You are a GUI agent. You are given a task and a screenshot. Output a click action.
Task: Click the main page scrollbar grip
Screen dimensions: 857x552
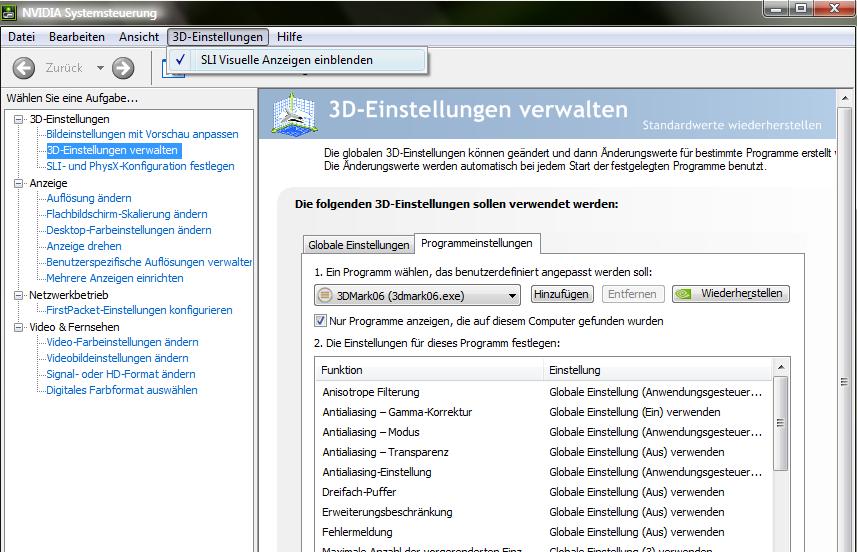tap(844, 381)
